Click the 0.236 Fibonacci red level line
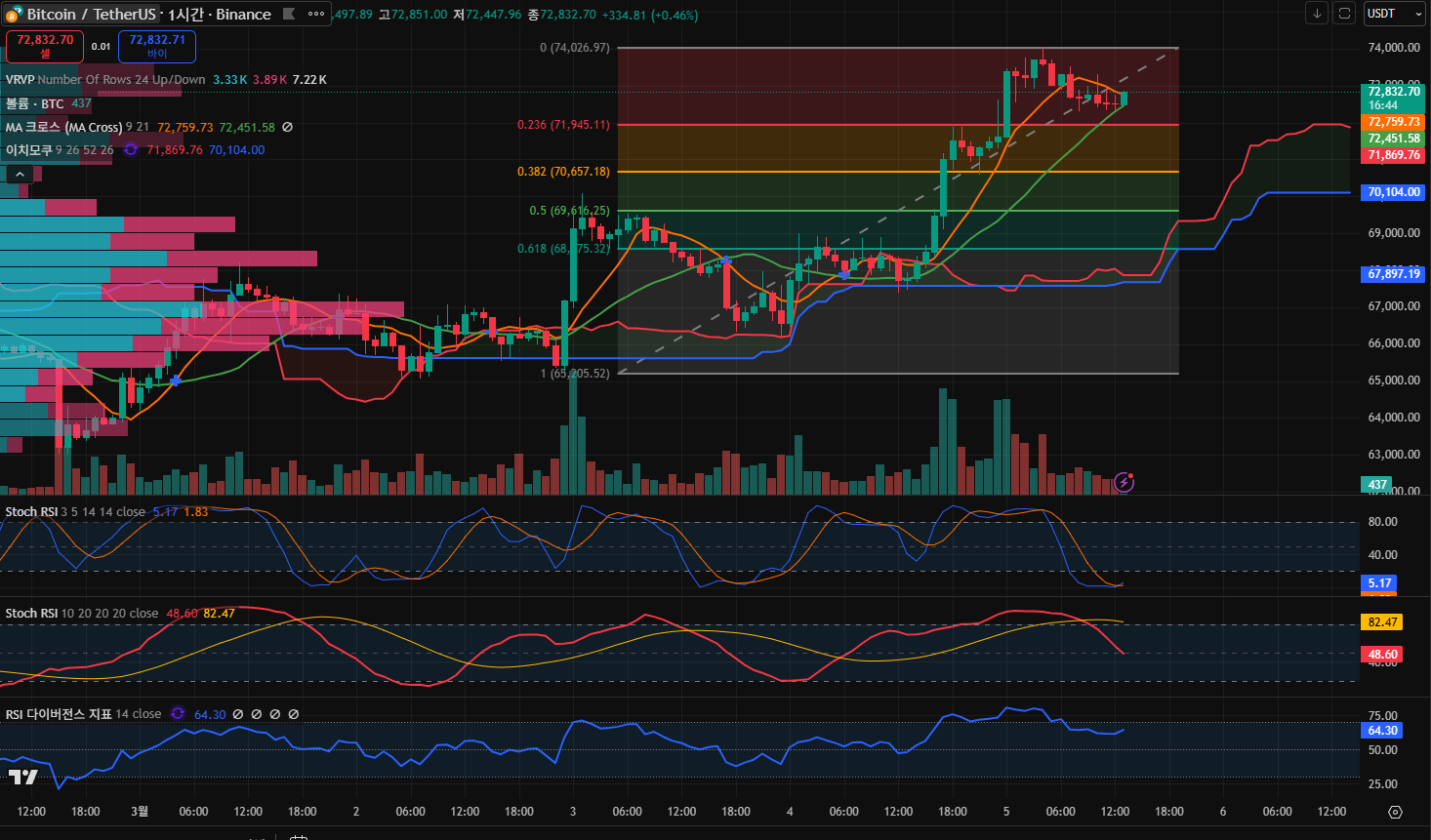This screenshot has height=840, width=1431. click(x=879, y=125)
